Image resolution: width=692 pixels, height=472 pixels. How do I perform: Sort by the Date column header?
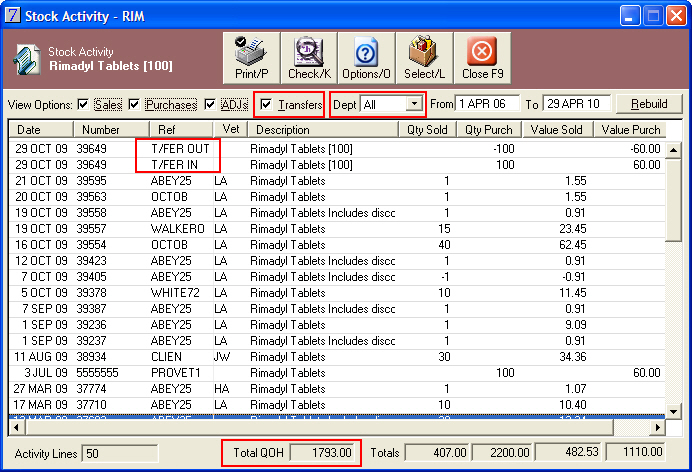(41, 130)
